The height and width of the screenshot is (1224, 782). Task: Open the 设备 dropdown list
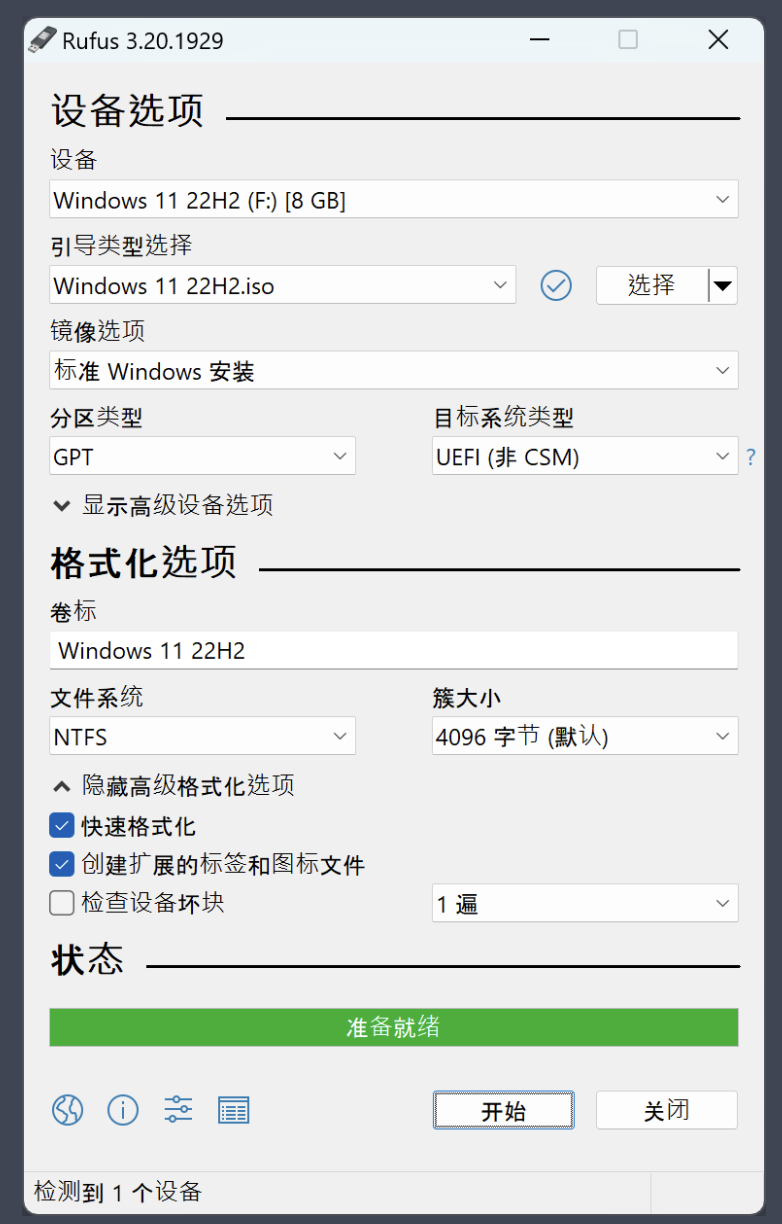coord(393,200)
